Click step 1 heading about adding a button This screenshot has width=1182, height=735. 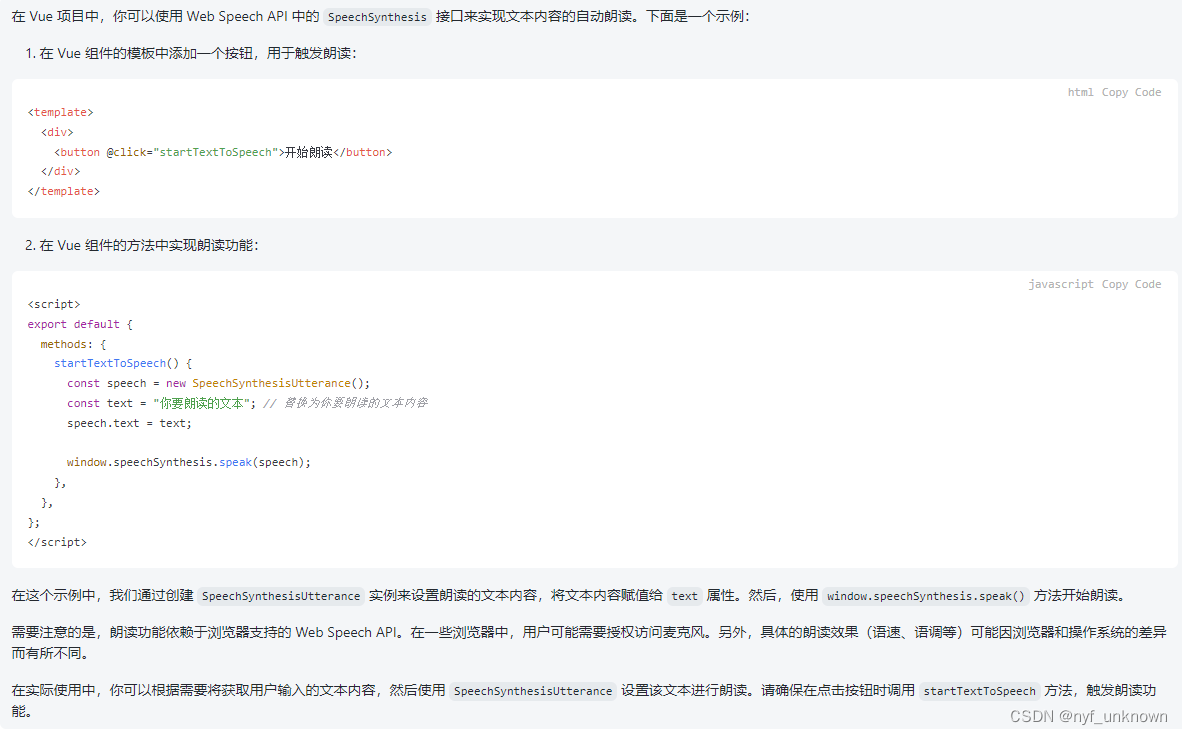191,54
